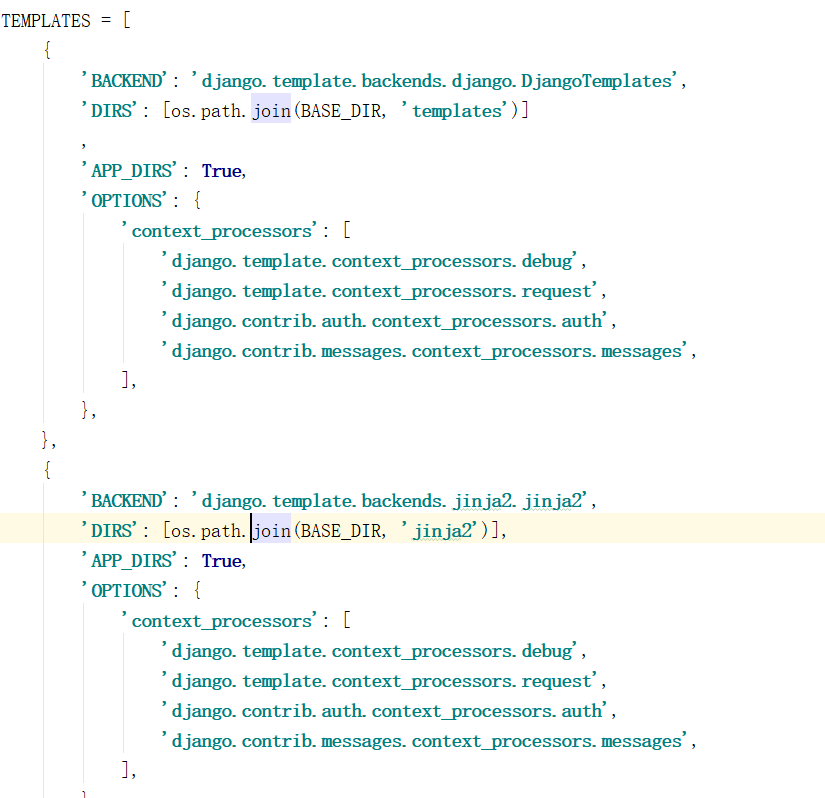Click the 'APP_DIRS' key in the DjangoTemplates block
Viewport: 825px width, 798px height.
[129, 171]
